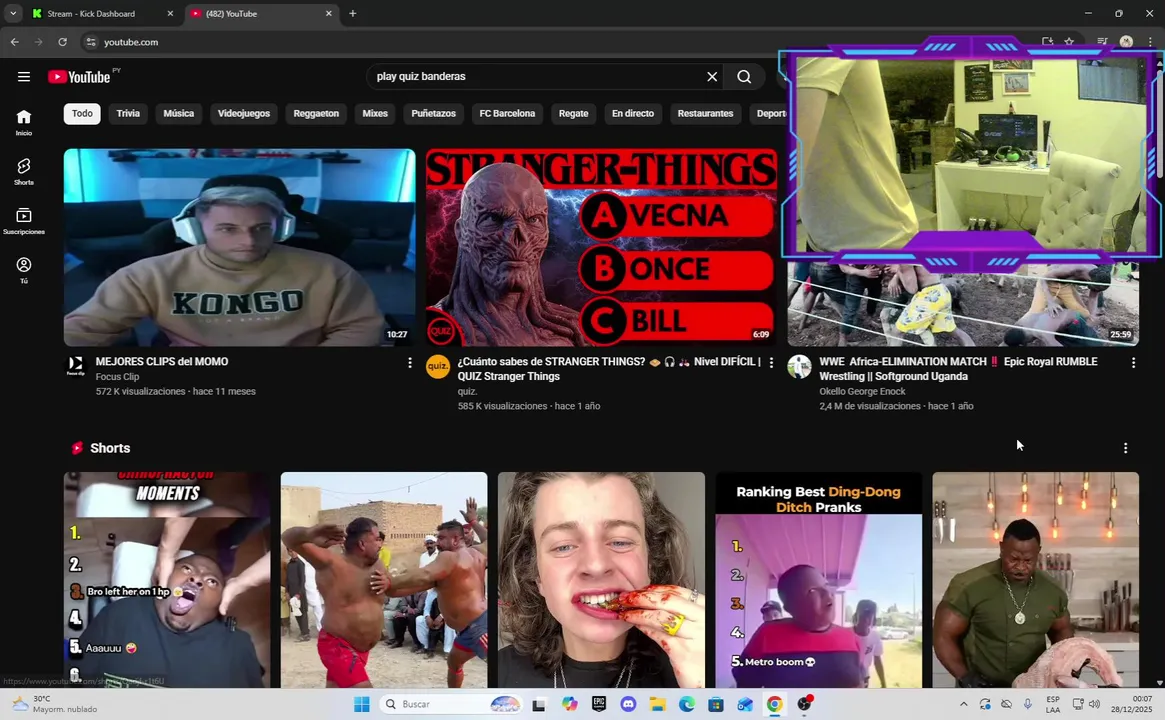Select the Música filter chip
The width and height of the screenshot is (1165, 720).
coord(178,114)
